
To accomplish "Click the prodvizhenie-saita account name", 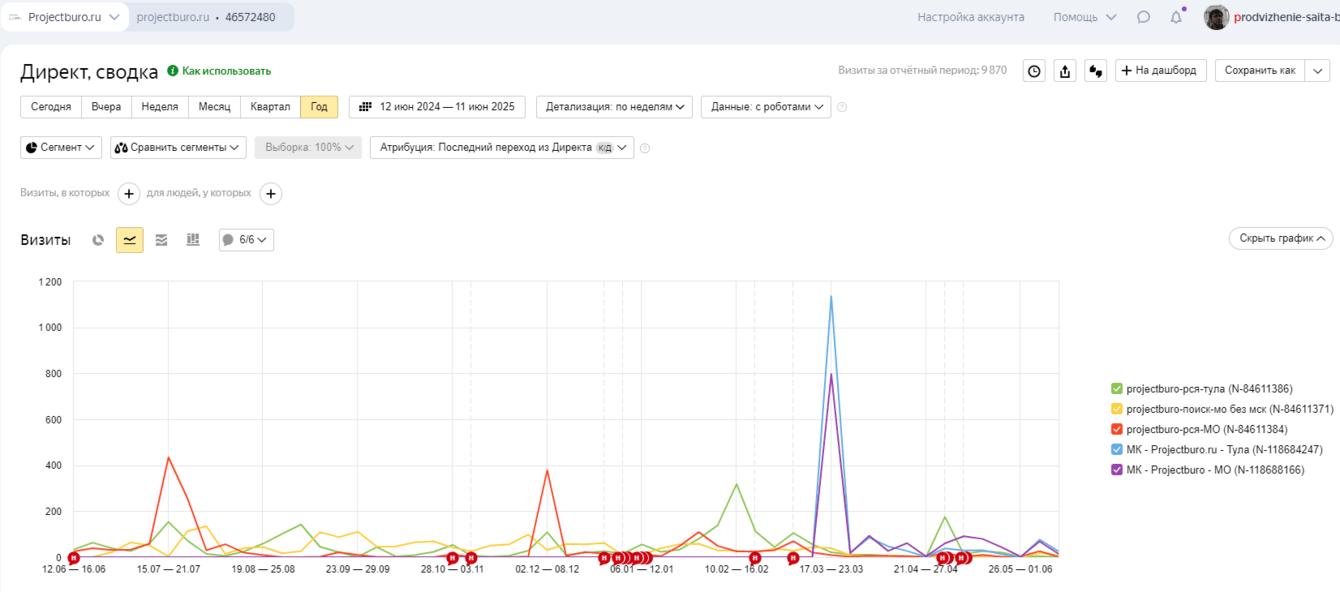I will coord(1287,17).
